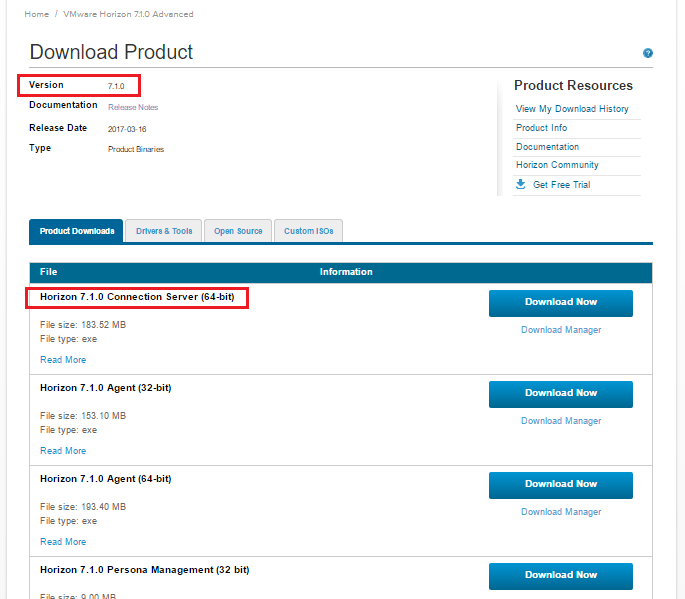The image size is (685, 599).
Task: View My Download History link
Action: (x=572, y=109)
